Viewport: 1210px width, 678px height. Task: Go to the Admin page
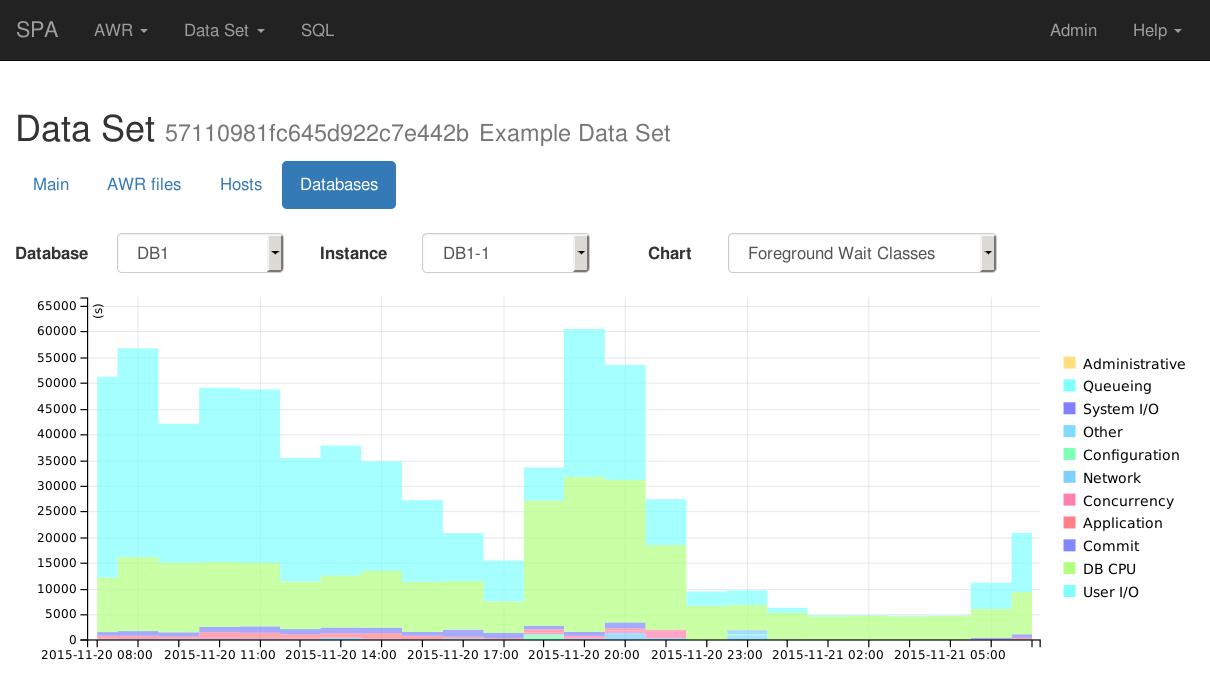tap(1073, 30)
